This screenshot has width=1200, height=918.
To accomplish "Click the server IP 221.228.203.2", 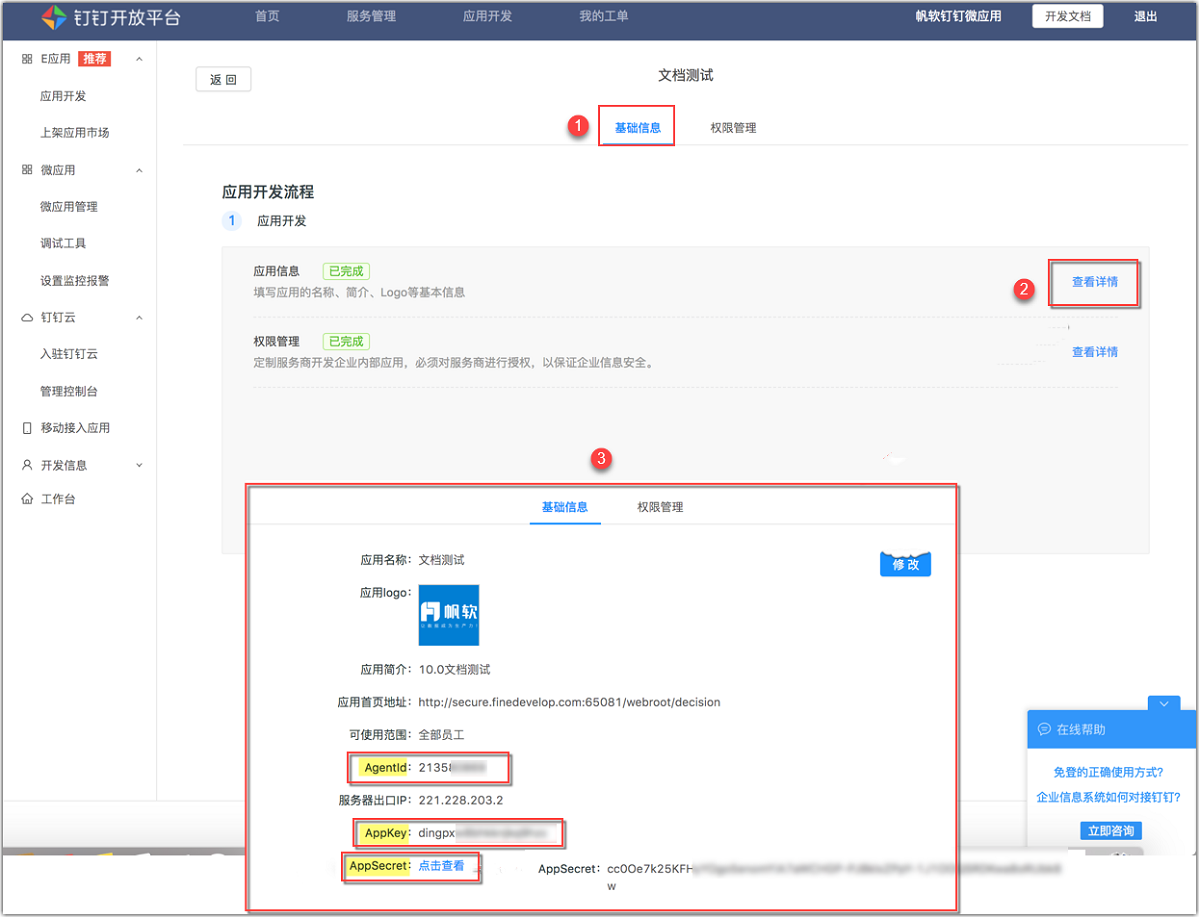I will 460,800.
